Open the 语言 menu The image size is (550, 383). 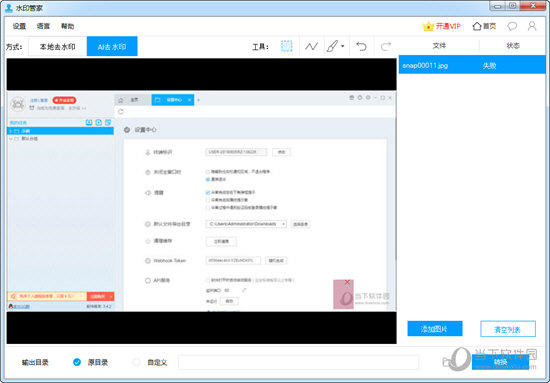43,26
